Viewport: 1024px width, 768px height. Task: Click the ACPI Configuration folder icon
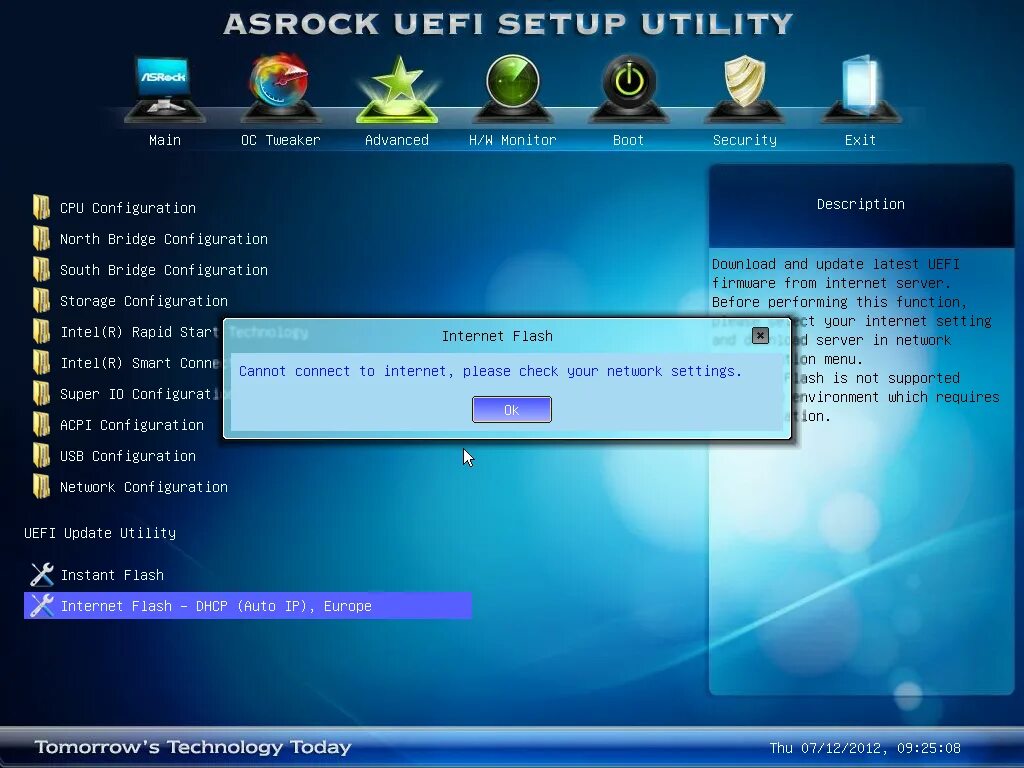pyautogui.click(x=41, y=424)
